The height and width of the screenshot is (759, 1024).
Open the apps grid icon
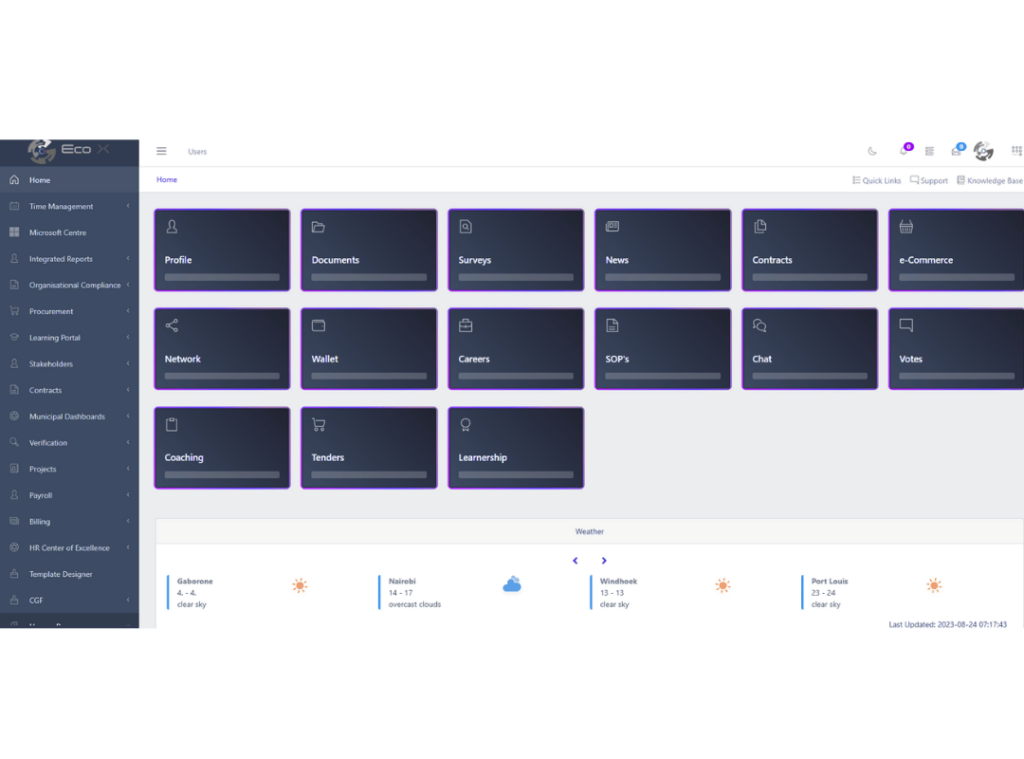1016,151
